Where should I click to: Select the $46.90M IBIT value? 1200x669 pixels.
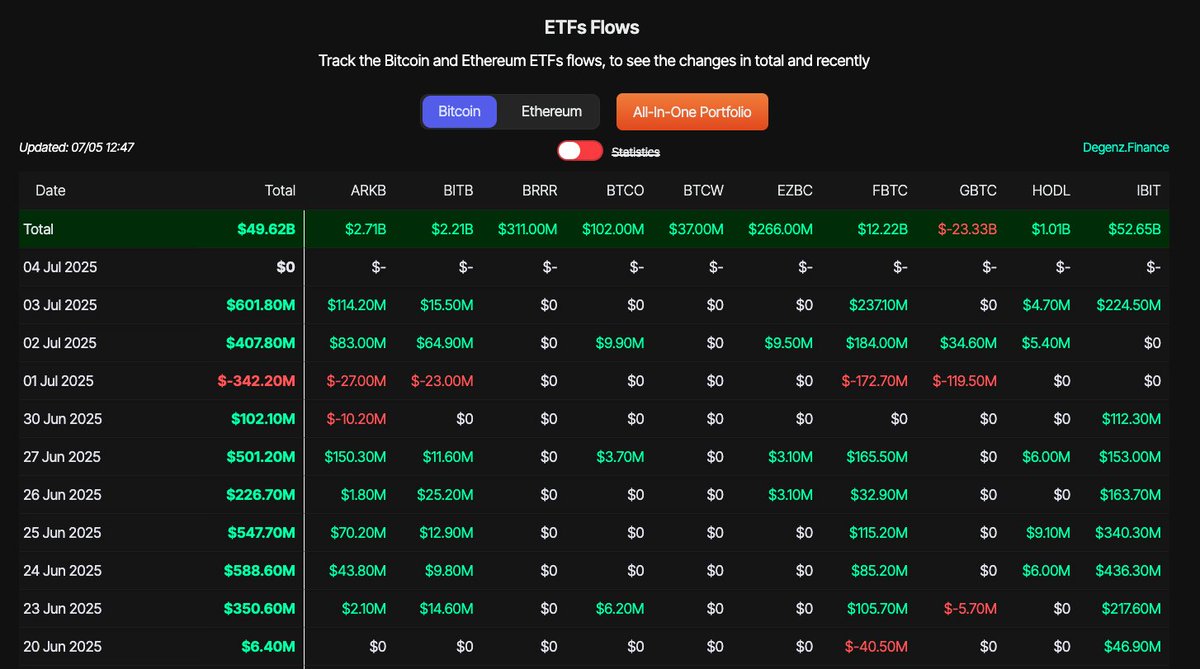tap(1133, 647)
